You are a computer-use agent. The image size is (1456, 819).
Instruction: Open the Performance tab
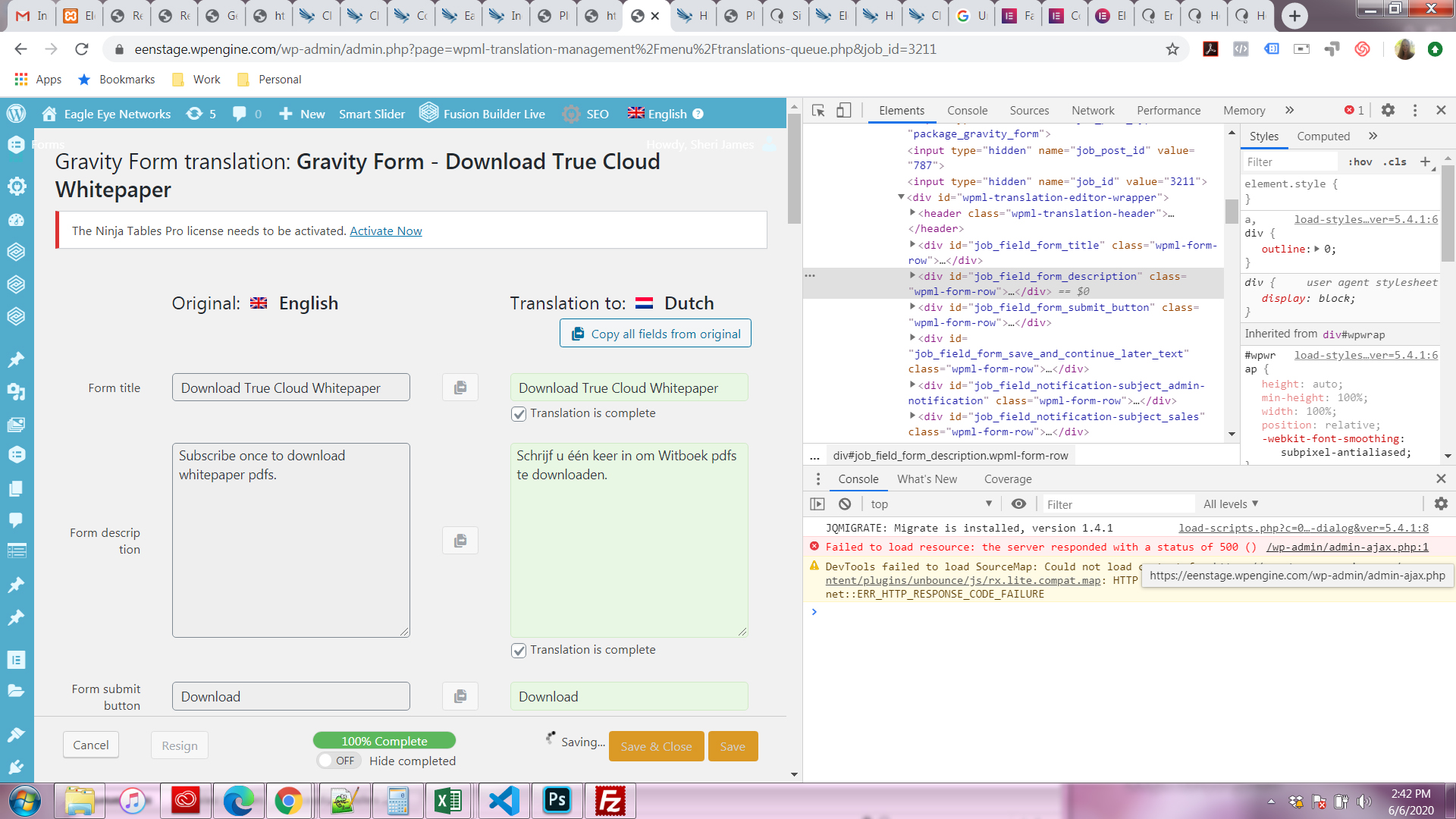pyautogui.click(x=1169, y=111)
